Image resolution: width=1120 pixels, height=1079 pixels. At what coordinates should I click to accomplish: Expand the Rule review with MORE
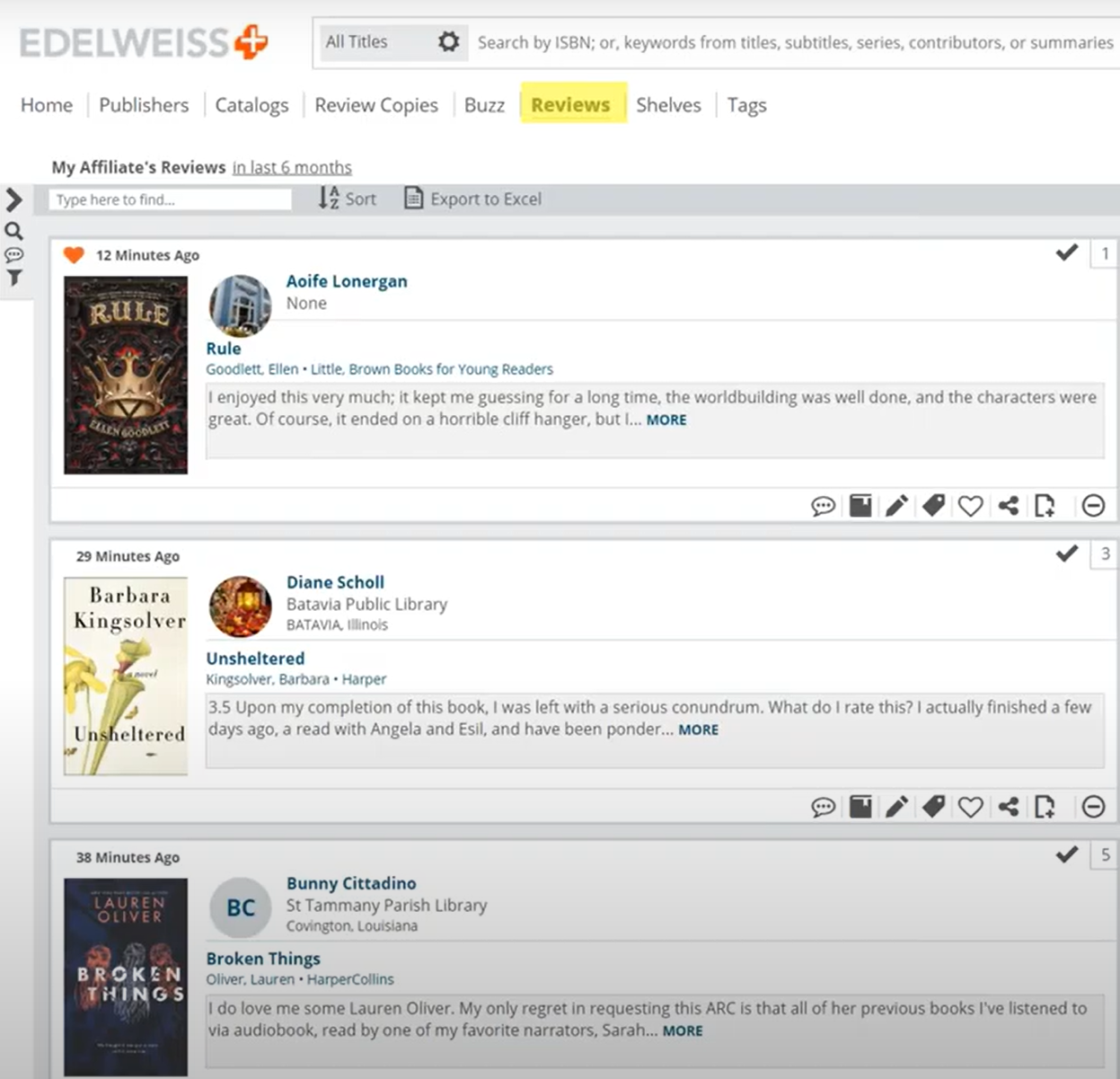[x=666, y=420]
